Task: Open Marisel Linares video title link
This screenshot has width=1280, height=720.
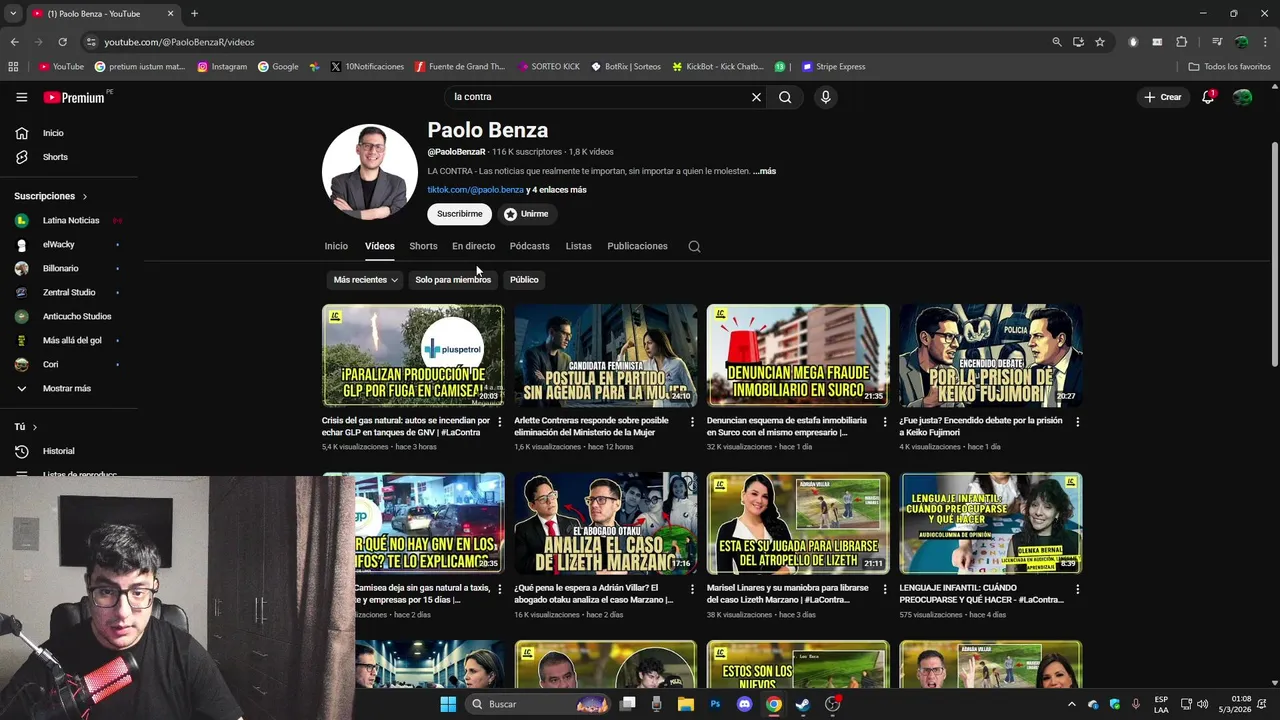Action: [x=788, y=594]
